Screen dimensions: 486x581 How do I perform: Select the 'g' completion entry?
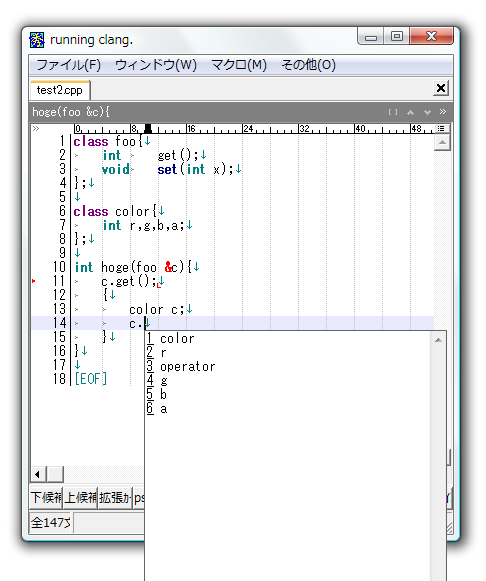coord(287,381)
